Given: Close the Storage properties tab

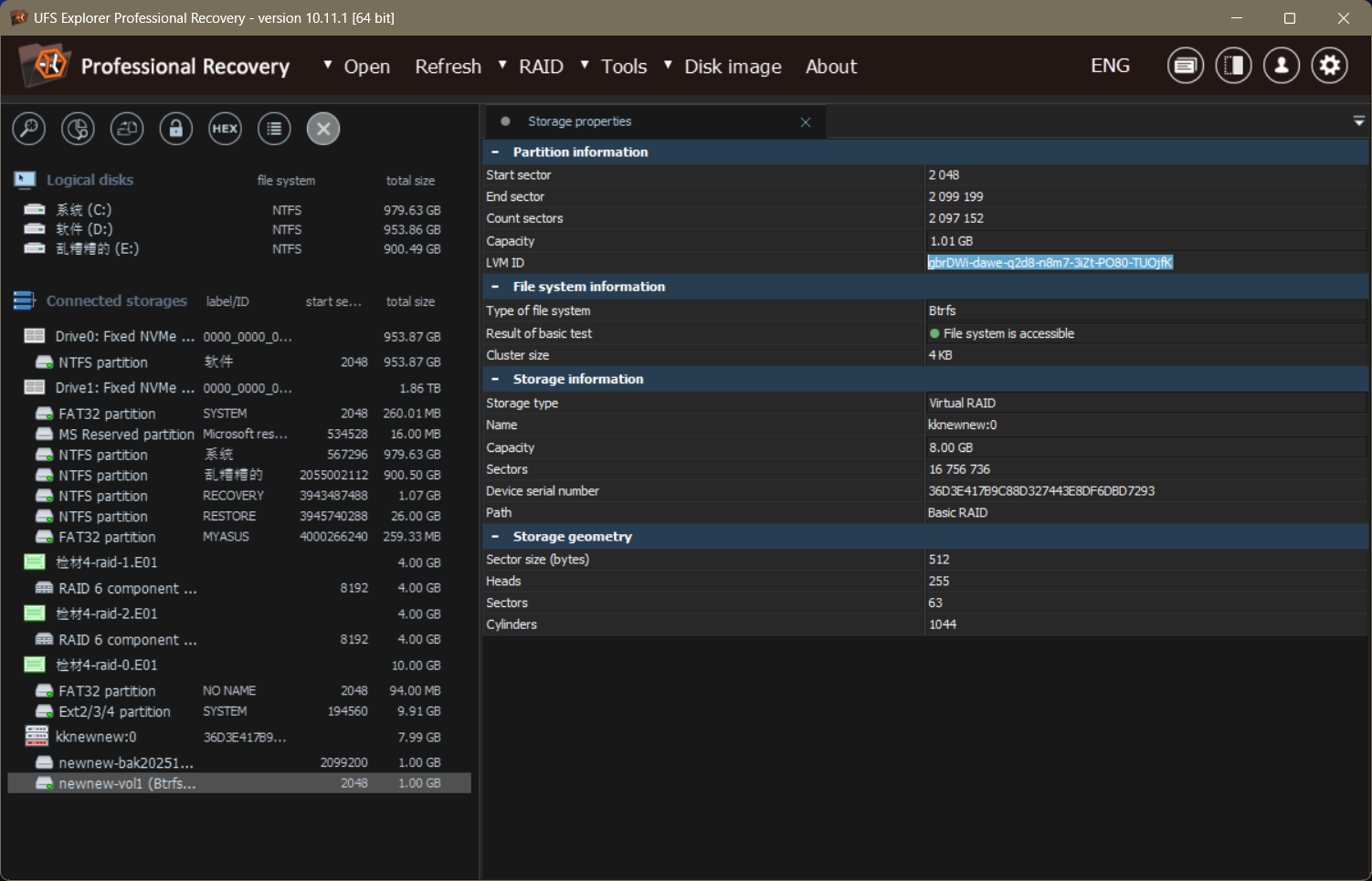Looking at the screenshot, I should (806, 121).
